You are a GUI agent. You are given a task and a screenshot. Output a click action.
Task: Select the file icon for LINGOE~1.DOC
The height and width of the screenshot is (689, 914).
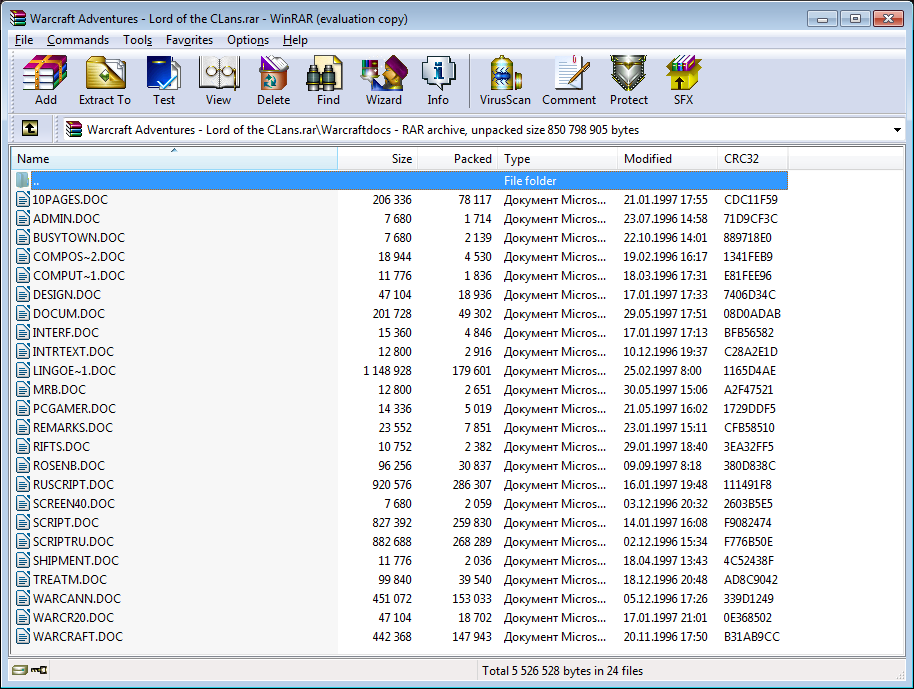23,370
